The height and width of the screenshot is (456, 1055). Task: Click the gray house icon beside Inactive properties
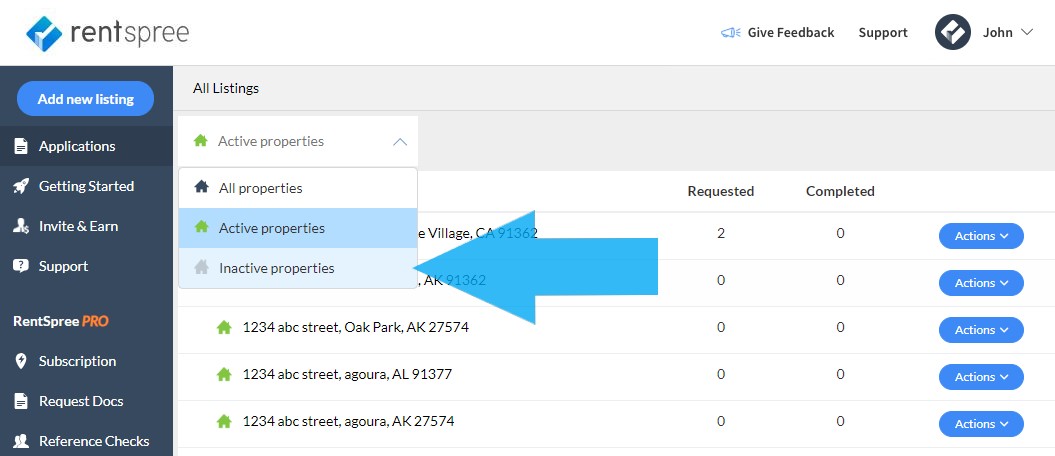coord(201,268)
